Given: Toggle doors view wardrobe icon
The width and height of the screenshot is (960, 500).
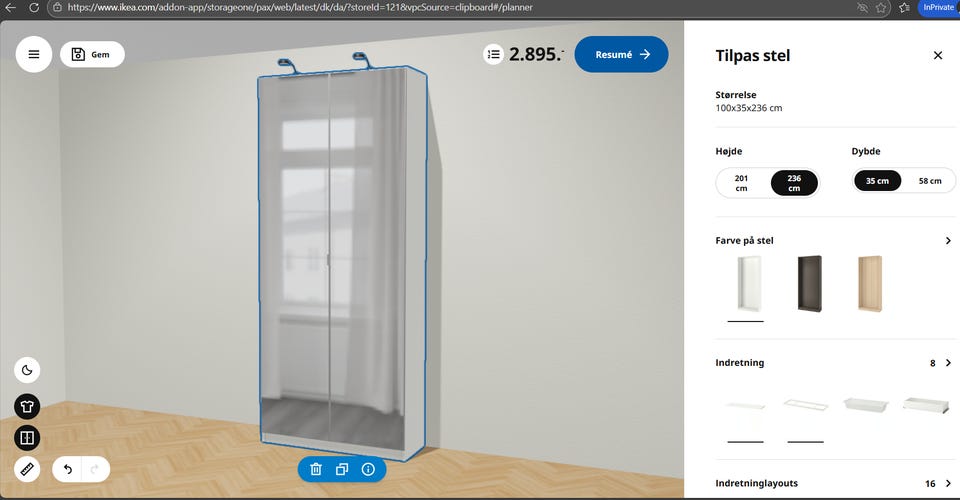Looking at the screenshot, I should click(x=27, y=438).
